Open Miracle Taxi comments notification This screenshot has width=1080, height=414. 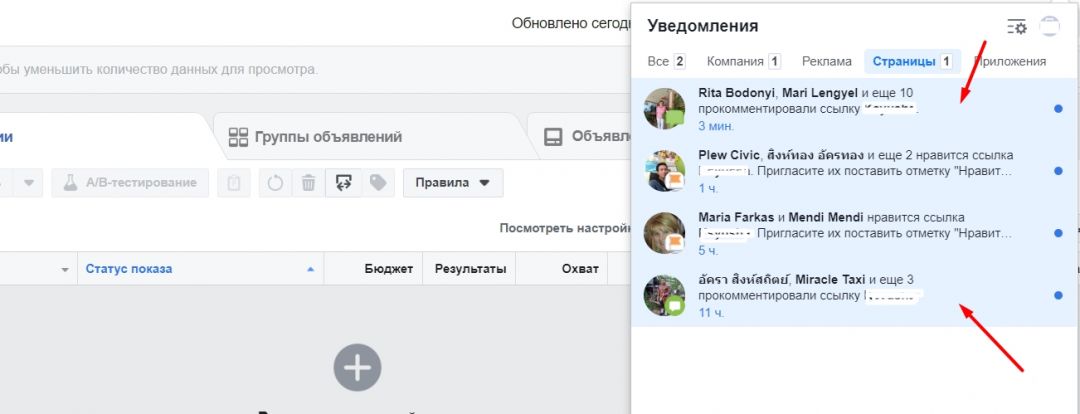click(x=853, y=295)
